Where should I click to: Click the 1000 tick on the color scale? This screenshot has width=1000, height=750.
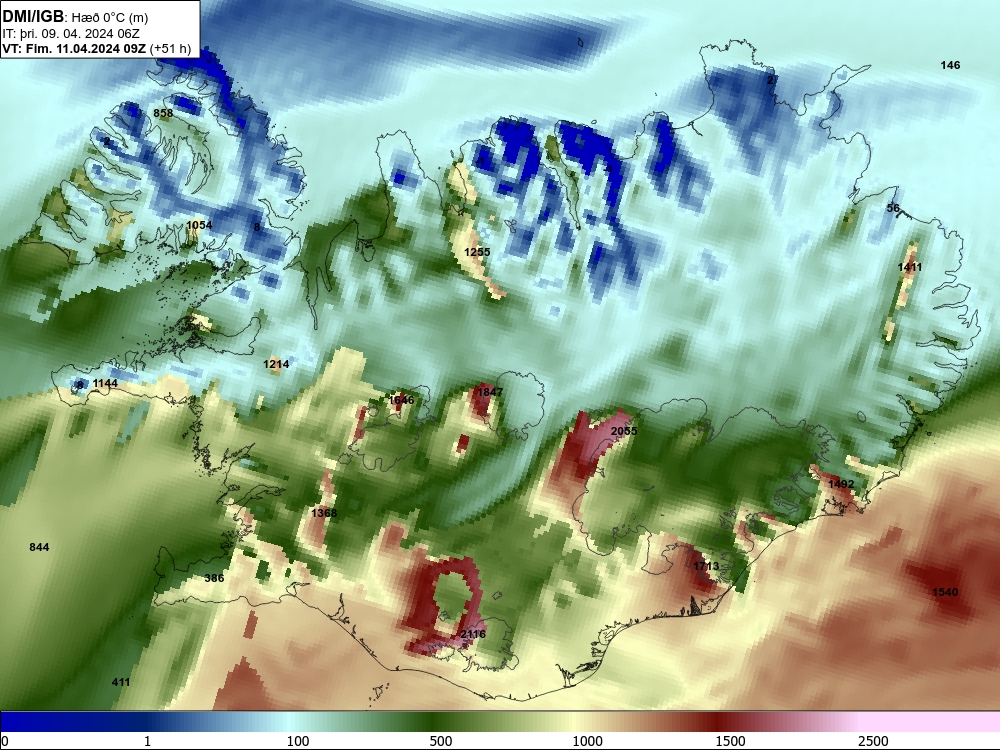click(587, 741)
